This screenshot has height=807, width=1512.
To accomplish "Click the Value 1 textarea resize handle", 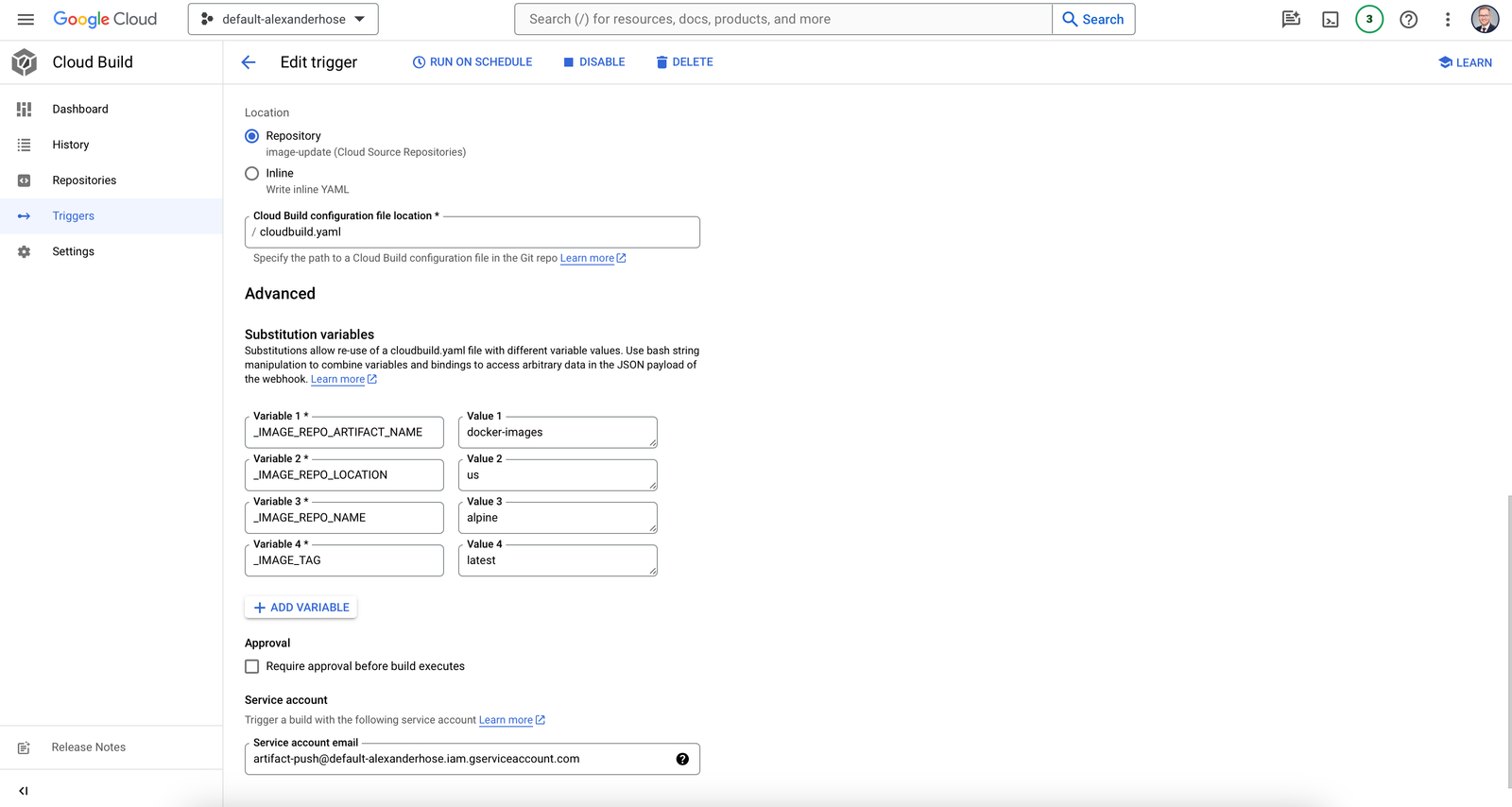I will 653,443.
